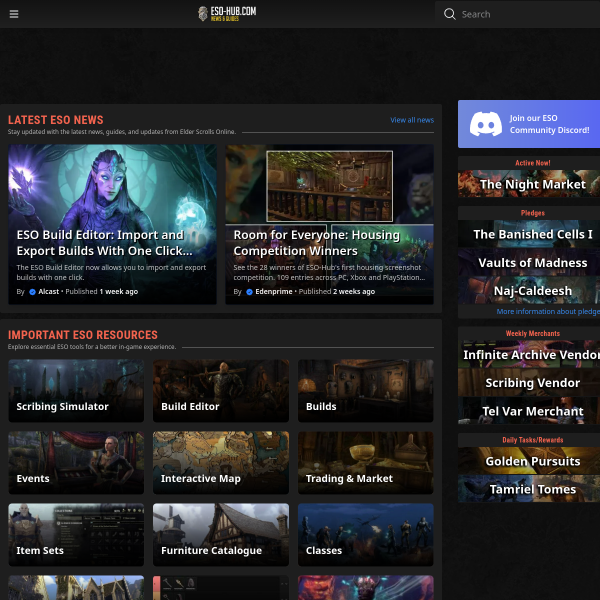Open the View all news link

412,120
